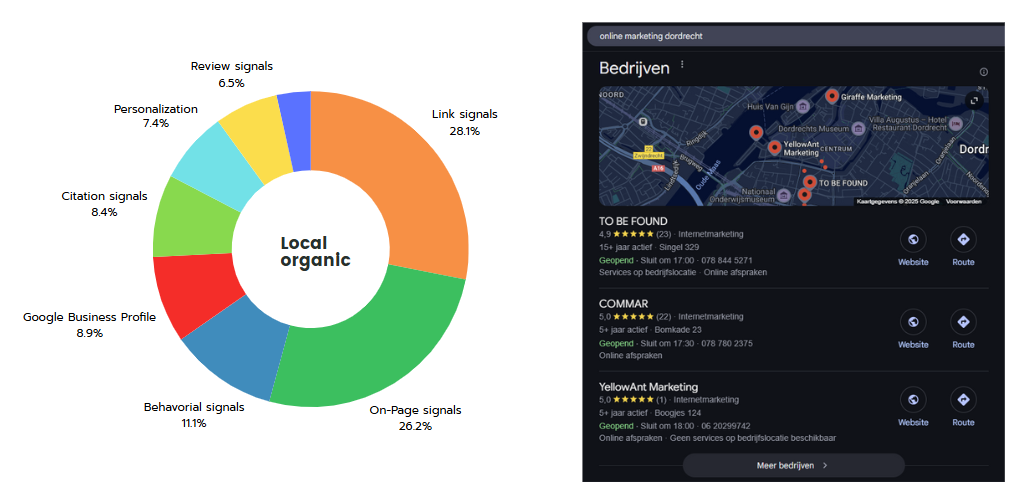Click the info icon beside Bedrijven heading
This screenshot has width=1025, height=503.
983,72
